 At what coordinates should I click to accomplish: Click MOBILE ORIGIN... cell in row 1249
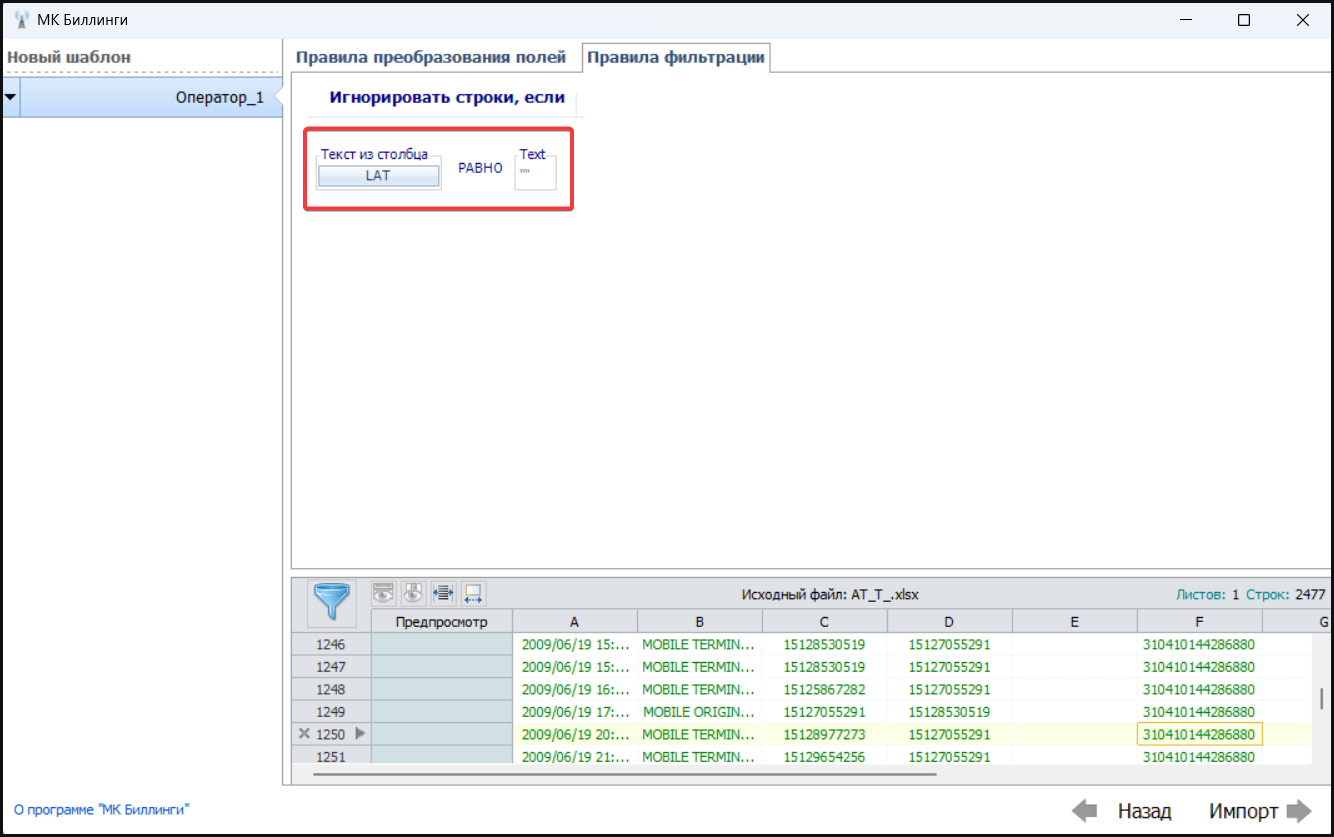pyautogui.click(x=700, y=712)
